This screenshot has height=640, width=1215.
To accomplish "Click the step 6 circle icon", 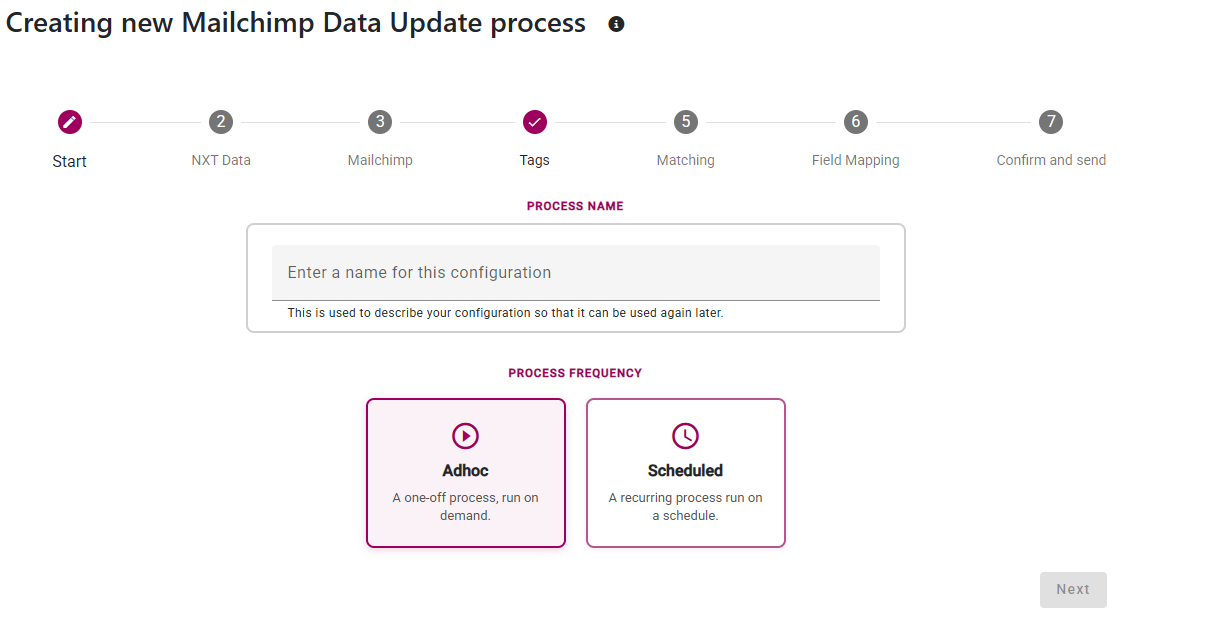I will pos(855,122).
